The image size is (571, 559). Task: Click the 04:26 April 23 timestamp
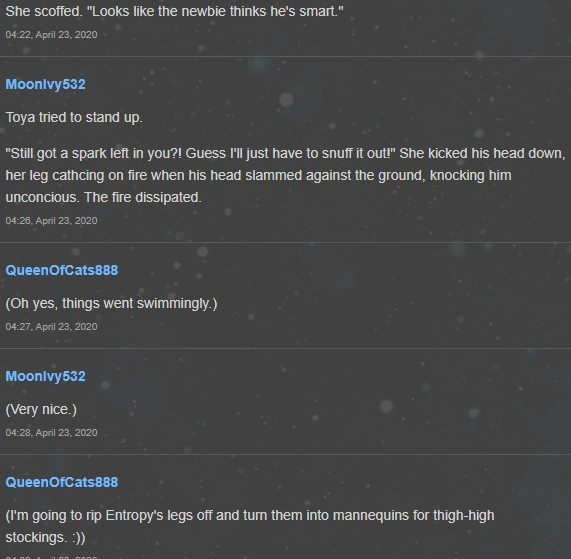point(51,221)
